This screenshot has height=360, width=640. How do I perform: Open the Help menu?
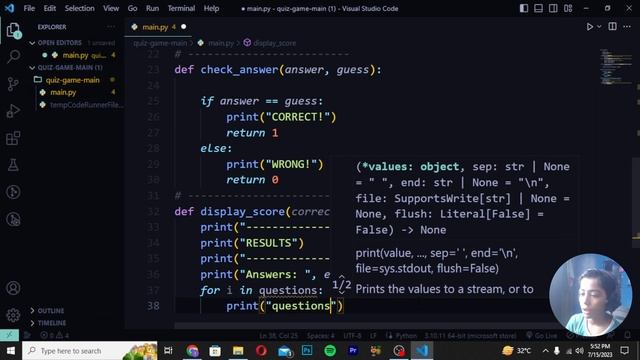click(211, 8)
